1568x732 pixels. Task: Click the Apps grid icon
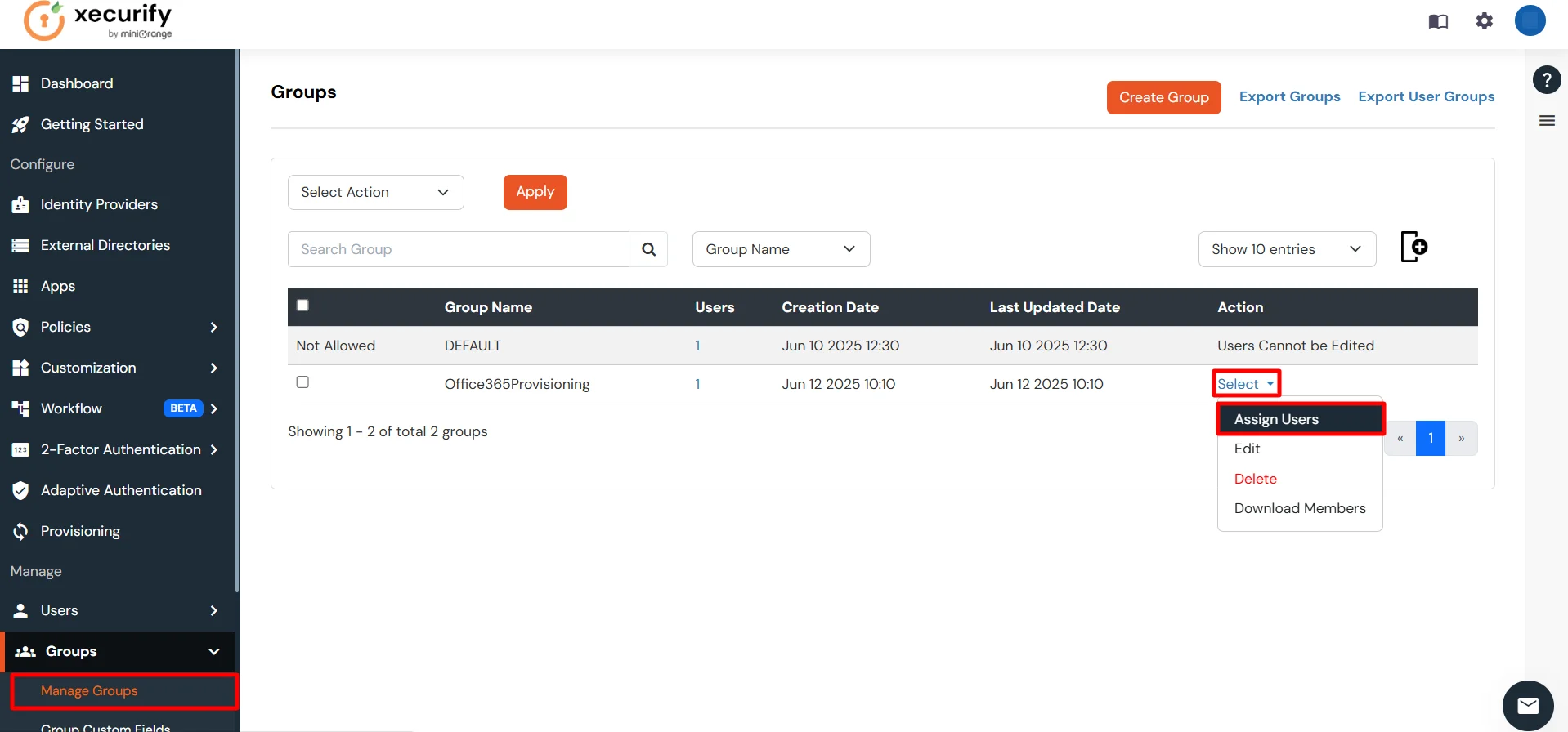[x=20, y=286]
